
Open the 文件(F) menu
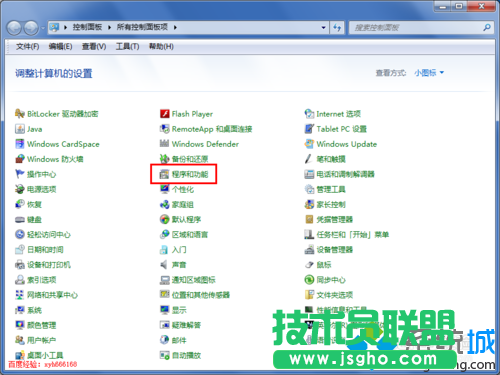tap(28, 47)
